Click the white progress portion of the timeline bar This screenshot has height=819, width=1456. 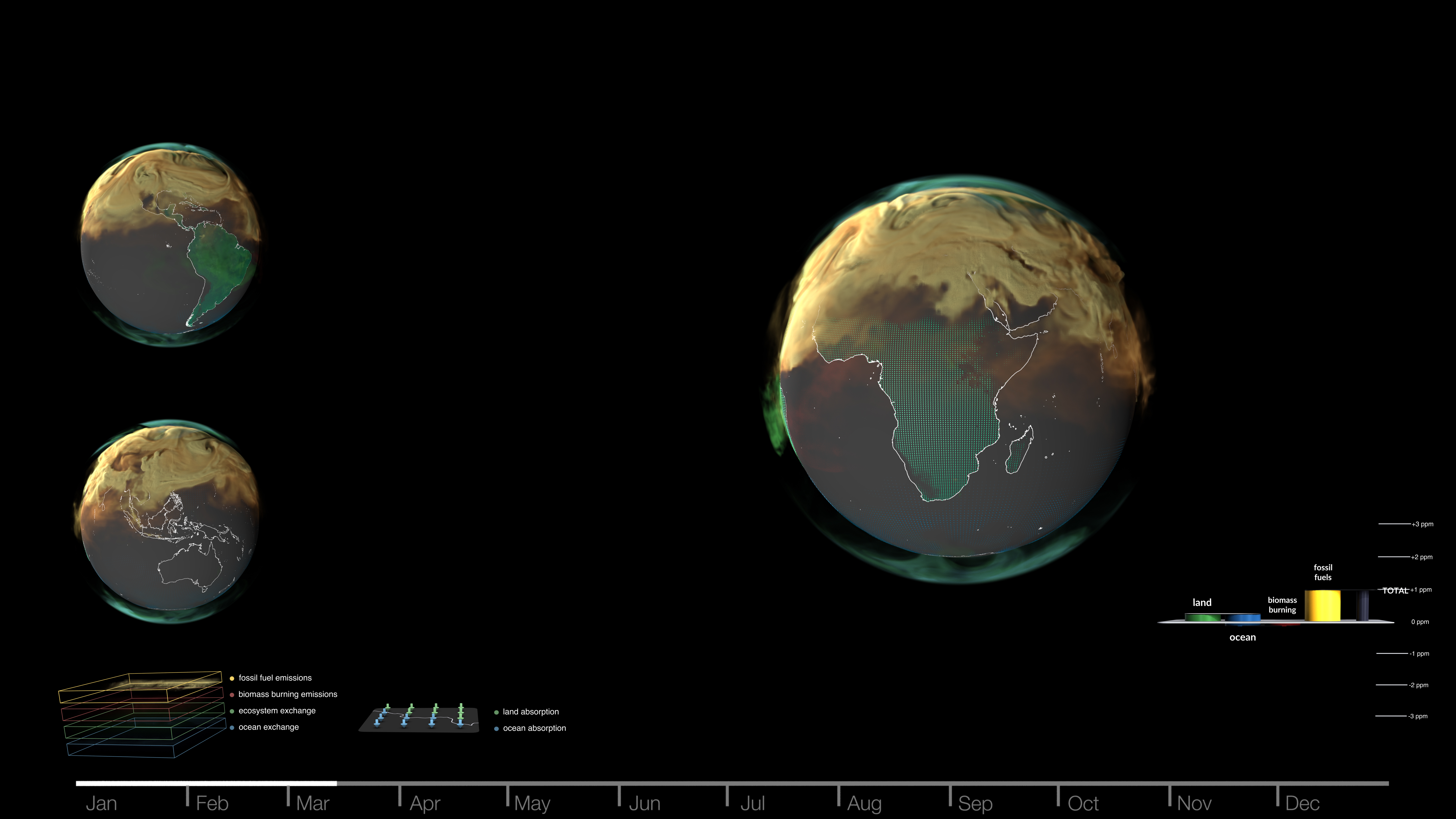click(206, 783)
